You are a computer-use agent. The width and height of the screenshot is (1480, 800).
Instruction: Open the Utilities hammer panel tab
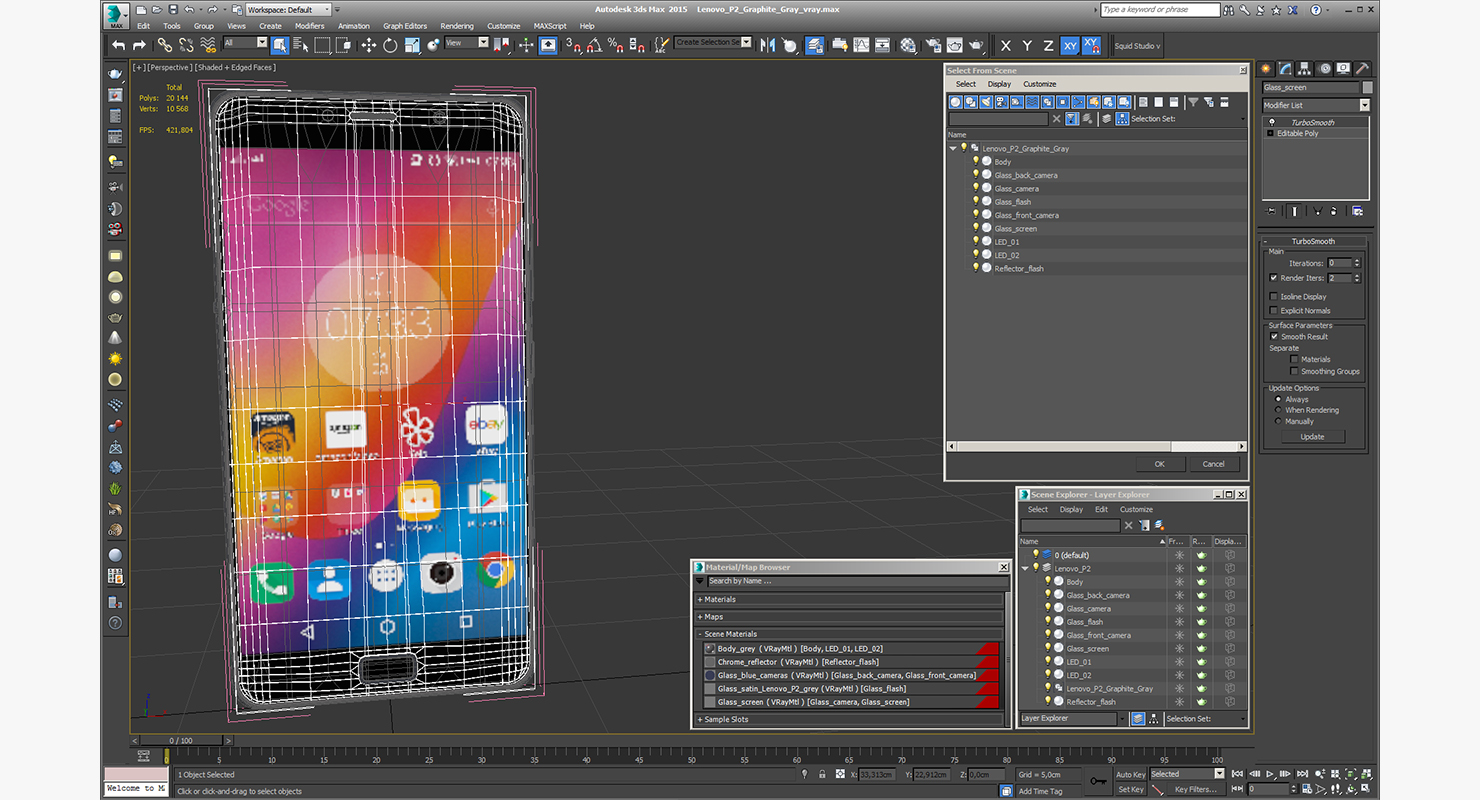[x=1361, y=69]
